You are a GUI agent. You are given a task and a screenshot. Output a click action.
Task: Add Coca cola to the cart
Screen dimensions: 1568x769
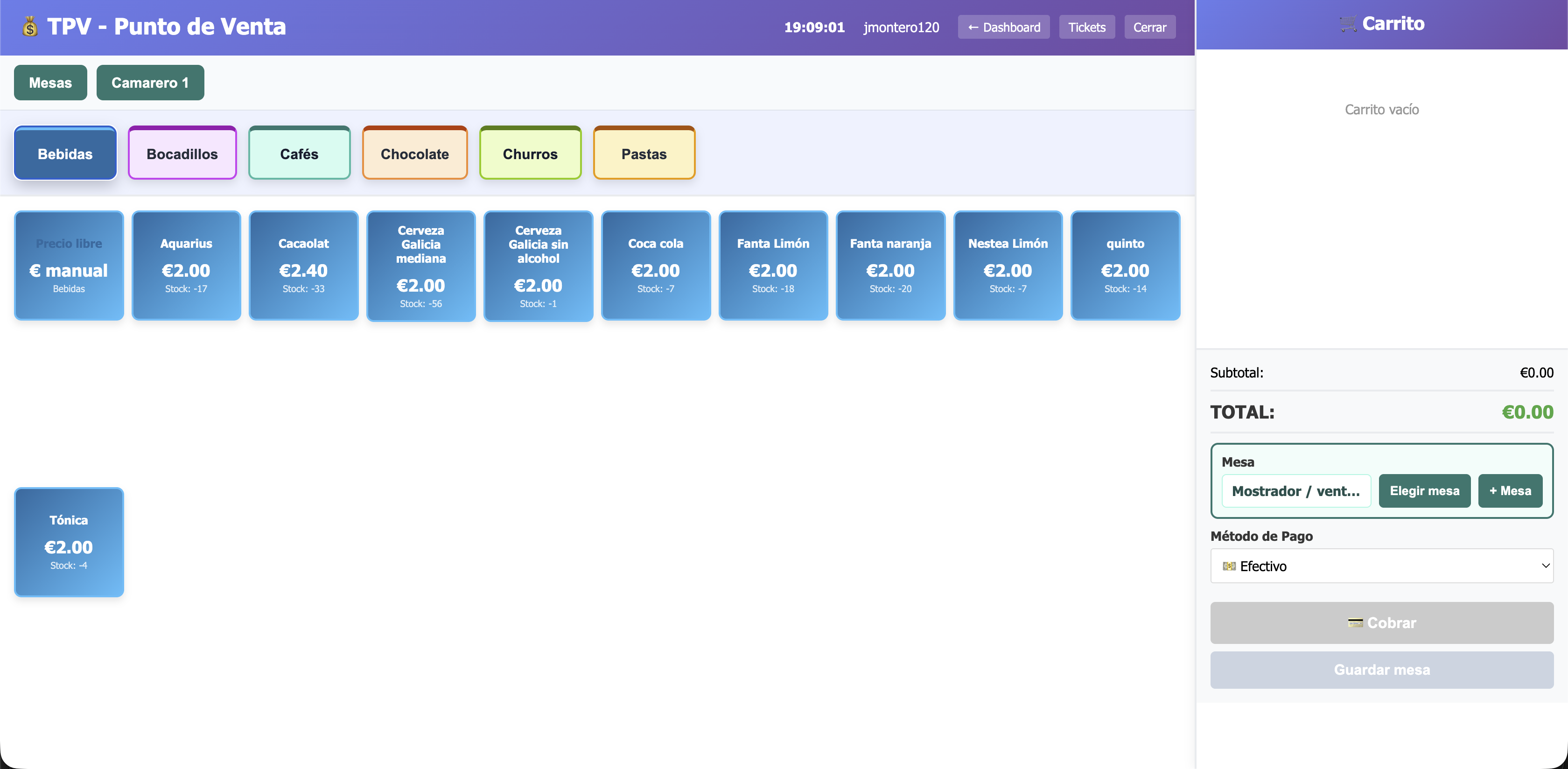point(656,266)
